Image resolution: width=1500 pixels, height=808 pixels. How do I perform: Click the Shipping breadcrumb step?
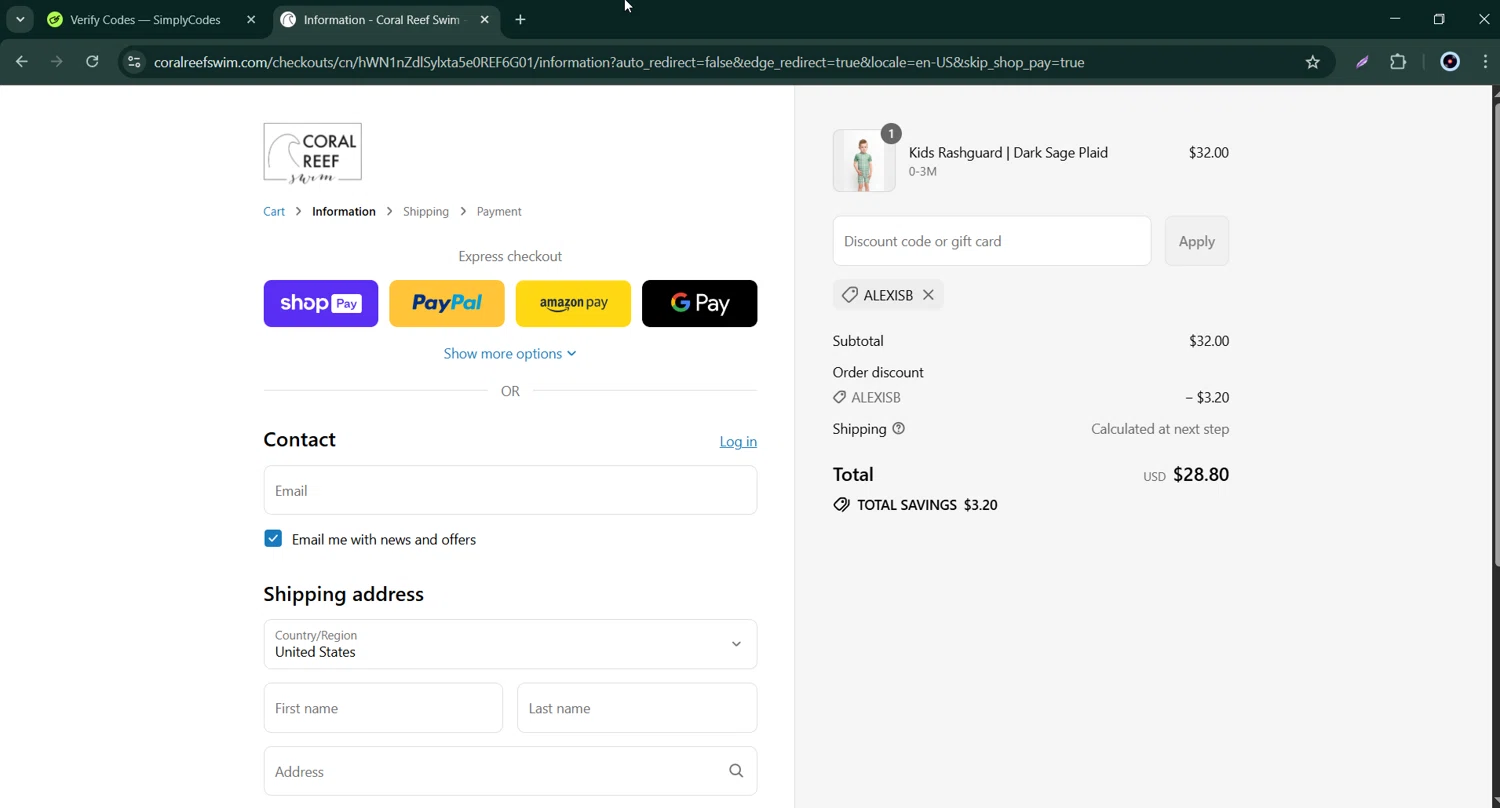click(x=426, y=211)
